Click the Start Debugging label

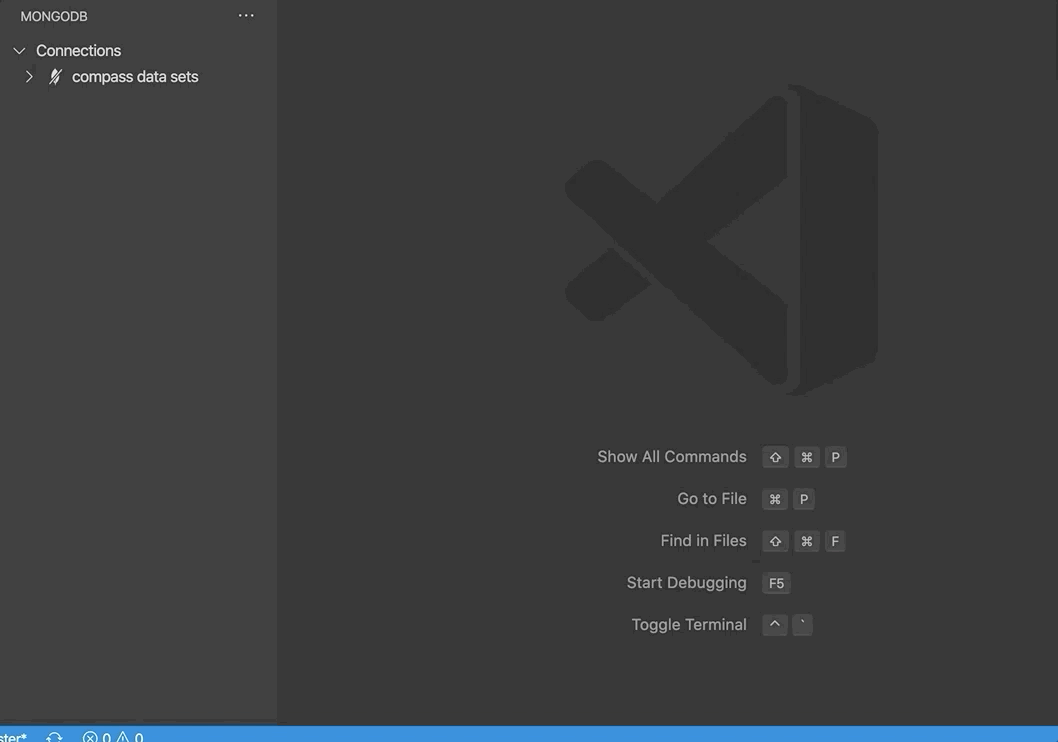[686, 582]
